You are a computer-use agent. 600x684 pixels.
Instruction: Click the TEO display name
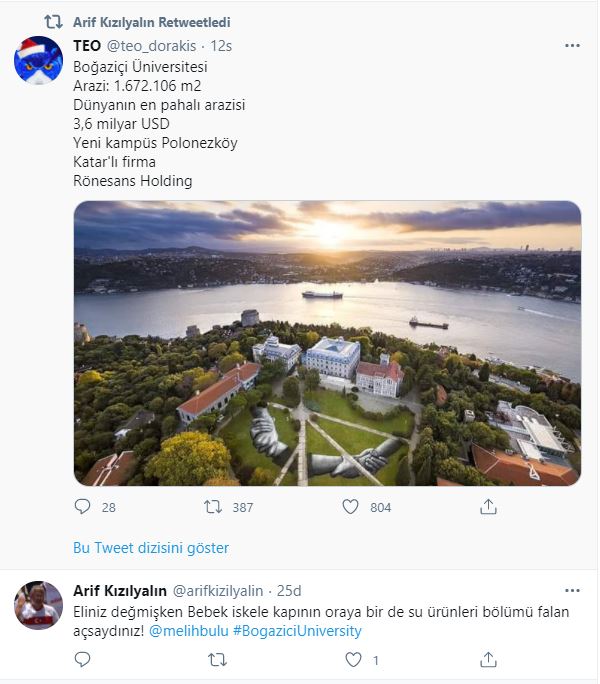(87, 46)
